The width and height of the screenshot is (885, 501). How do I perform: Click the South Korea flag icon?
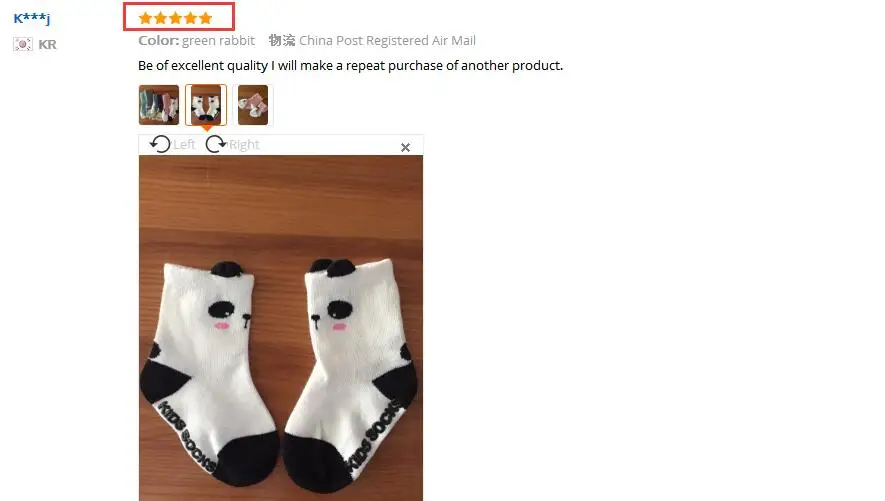point(23,44)
